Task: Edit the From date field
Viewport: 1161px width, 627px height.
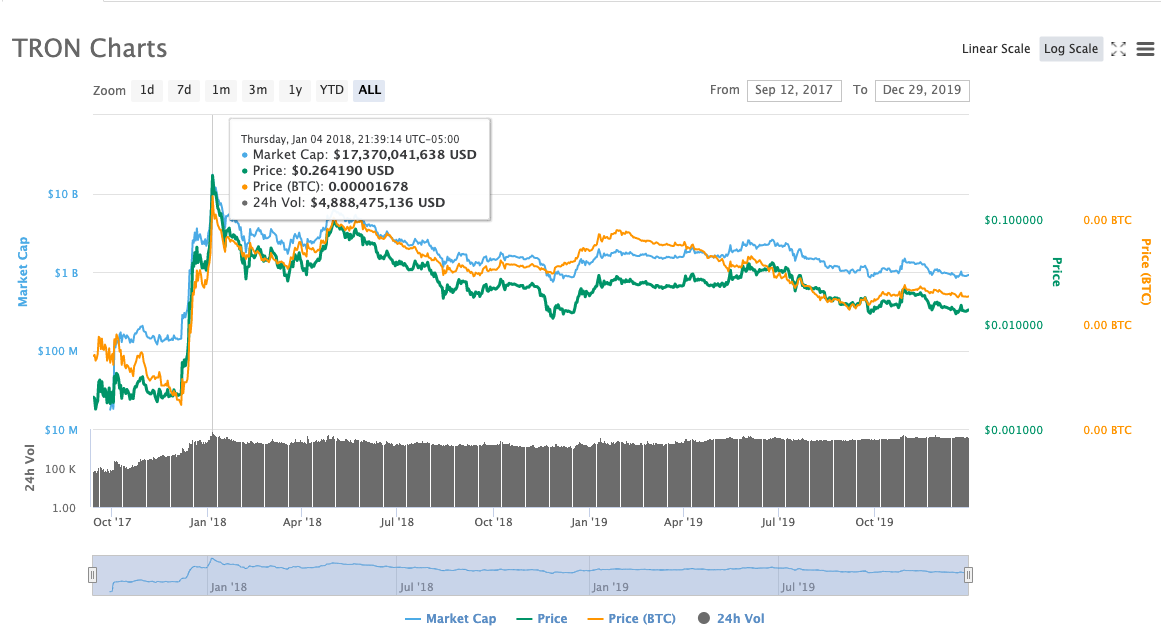Action: (794, 90)
